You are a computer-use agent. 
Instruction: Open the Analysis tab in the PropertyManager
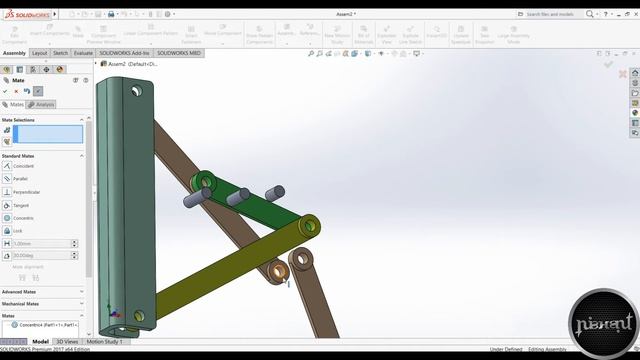click(41, 104)
